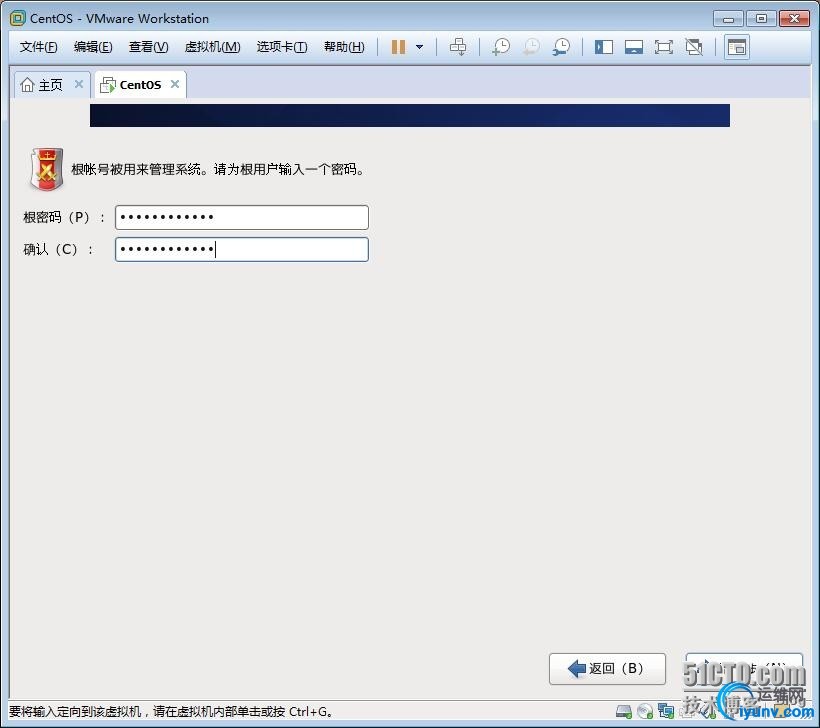Open the 帮助(H) menu
This screenshot has height=728, width=820.
click(x=344, y=47)
